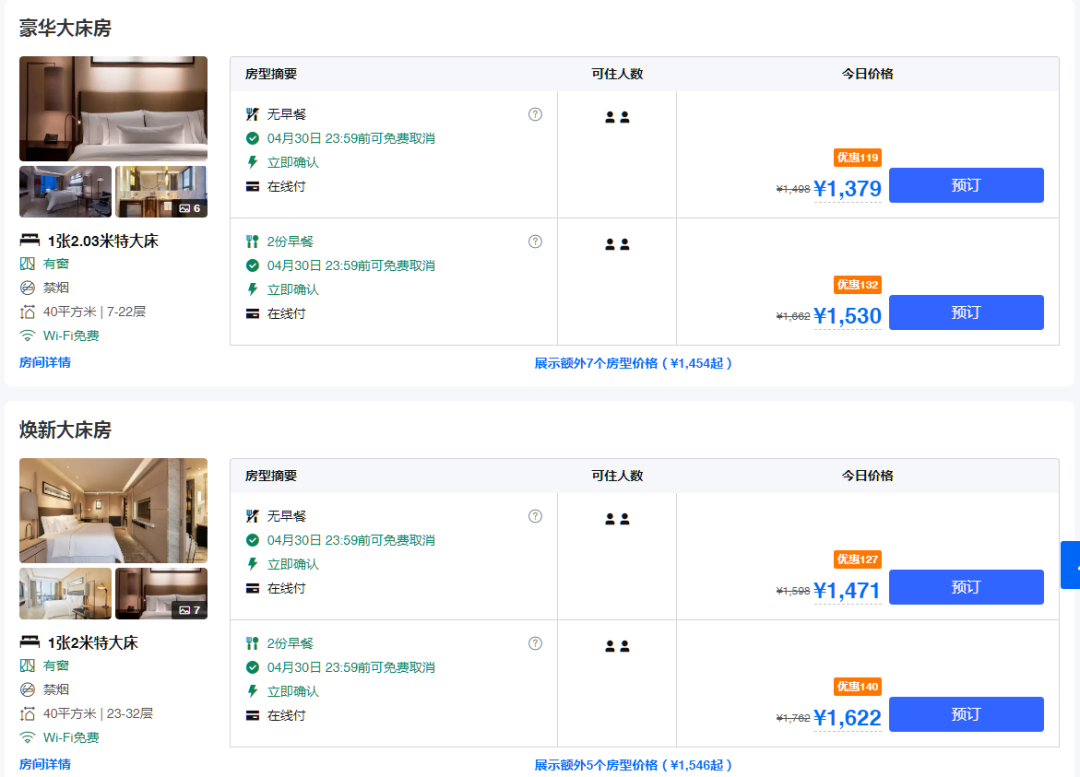This screenshot has width=1080, height=777.
Task: Click the blue side tab arrow at right edge
Action: tap(1071, 566)
